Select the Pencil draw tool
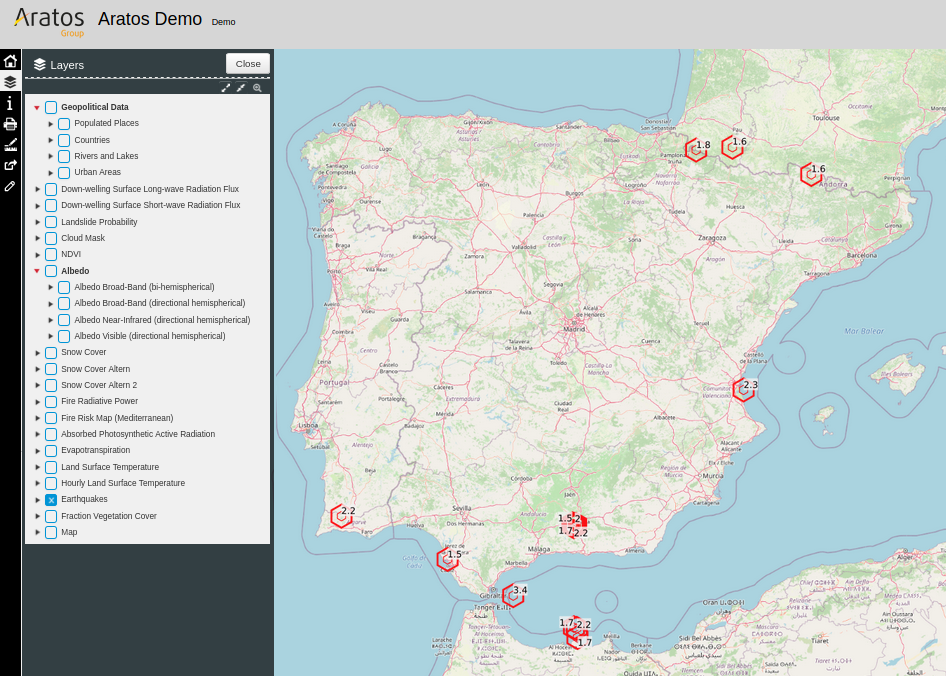Viewport: 946px width, 676px height. [10, 186]
